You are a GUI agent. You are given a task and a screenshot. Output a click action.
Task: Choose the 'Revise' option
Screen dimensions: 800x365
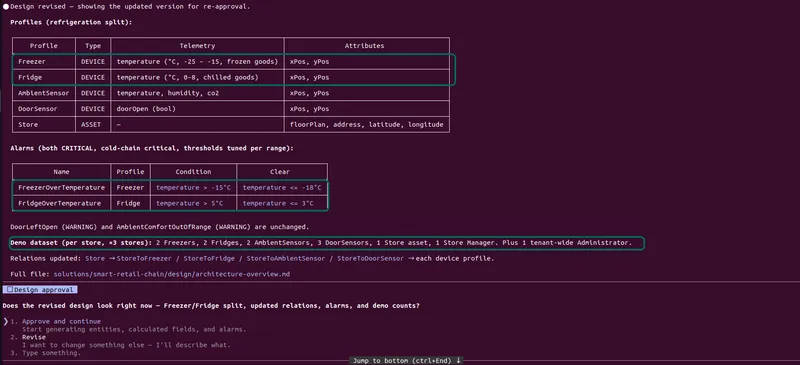(x=34, y=337)
